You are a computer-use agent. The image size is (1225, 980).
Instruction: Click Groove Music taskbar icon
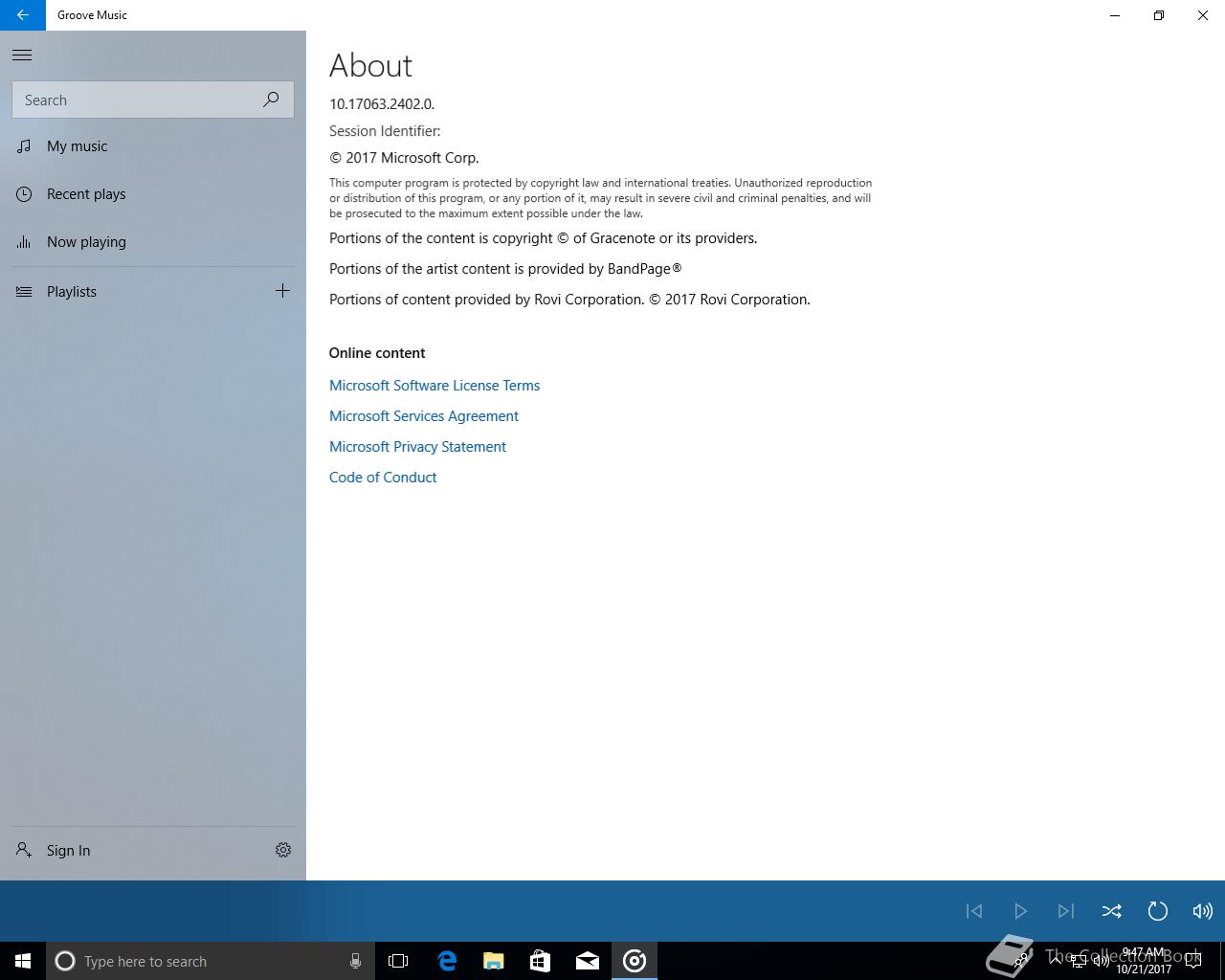tap(635, 961)
